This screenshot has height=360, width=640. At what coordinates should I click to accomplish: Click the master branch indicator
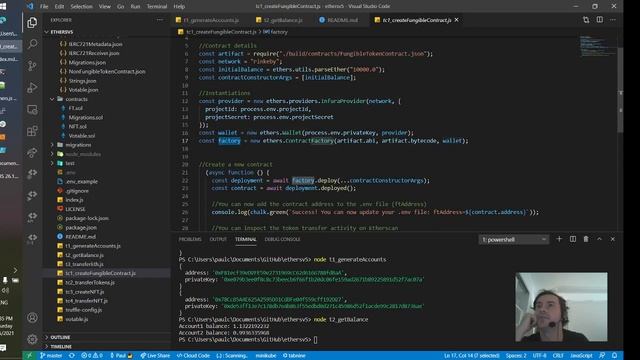(x=51, y=356)
